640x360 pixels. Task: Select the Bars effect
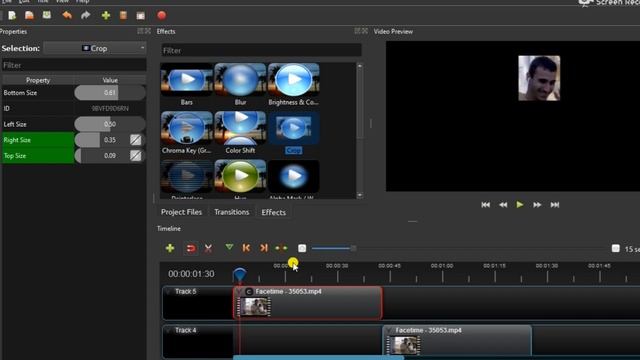(x=187, y=84)
